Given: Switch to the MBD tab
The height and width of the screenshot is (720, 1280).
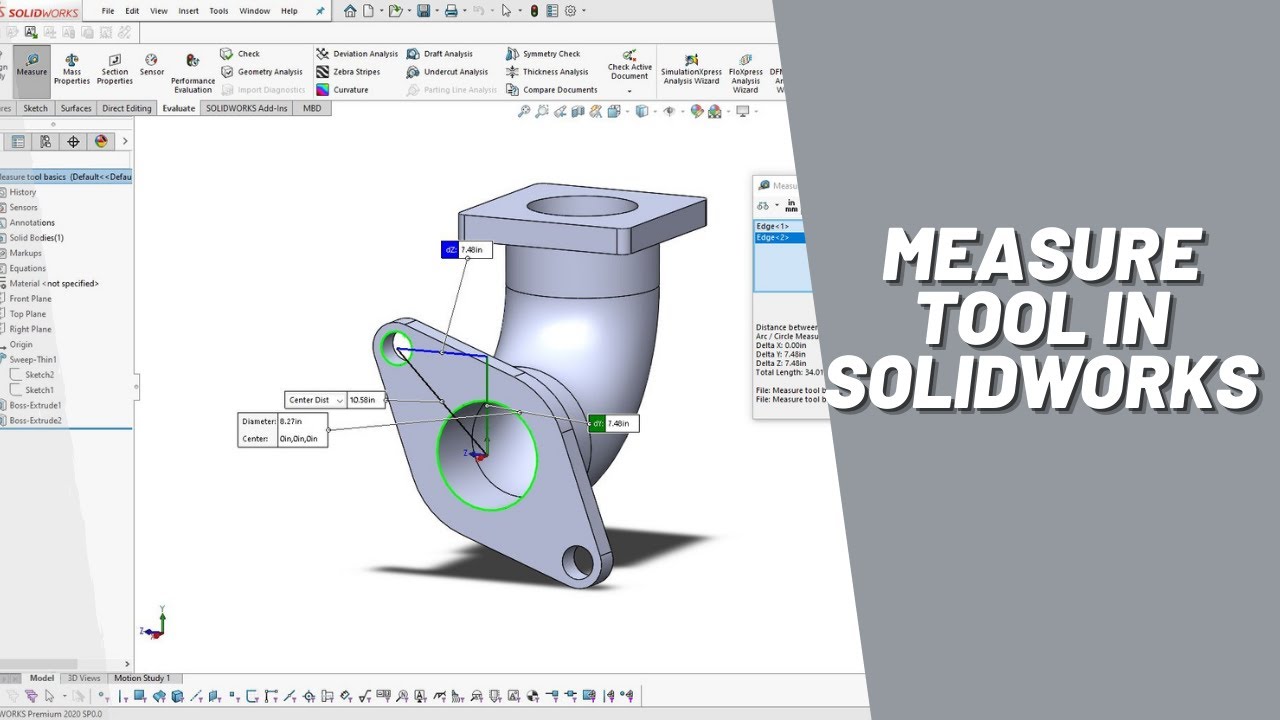Looking at the screenshot, I should 312,108.
